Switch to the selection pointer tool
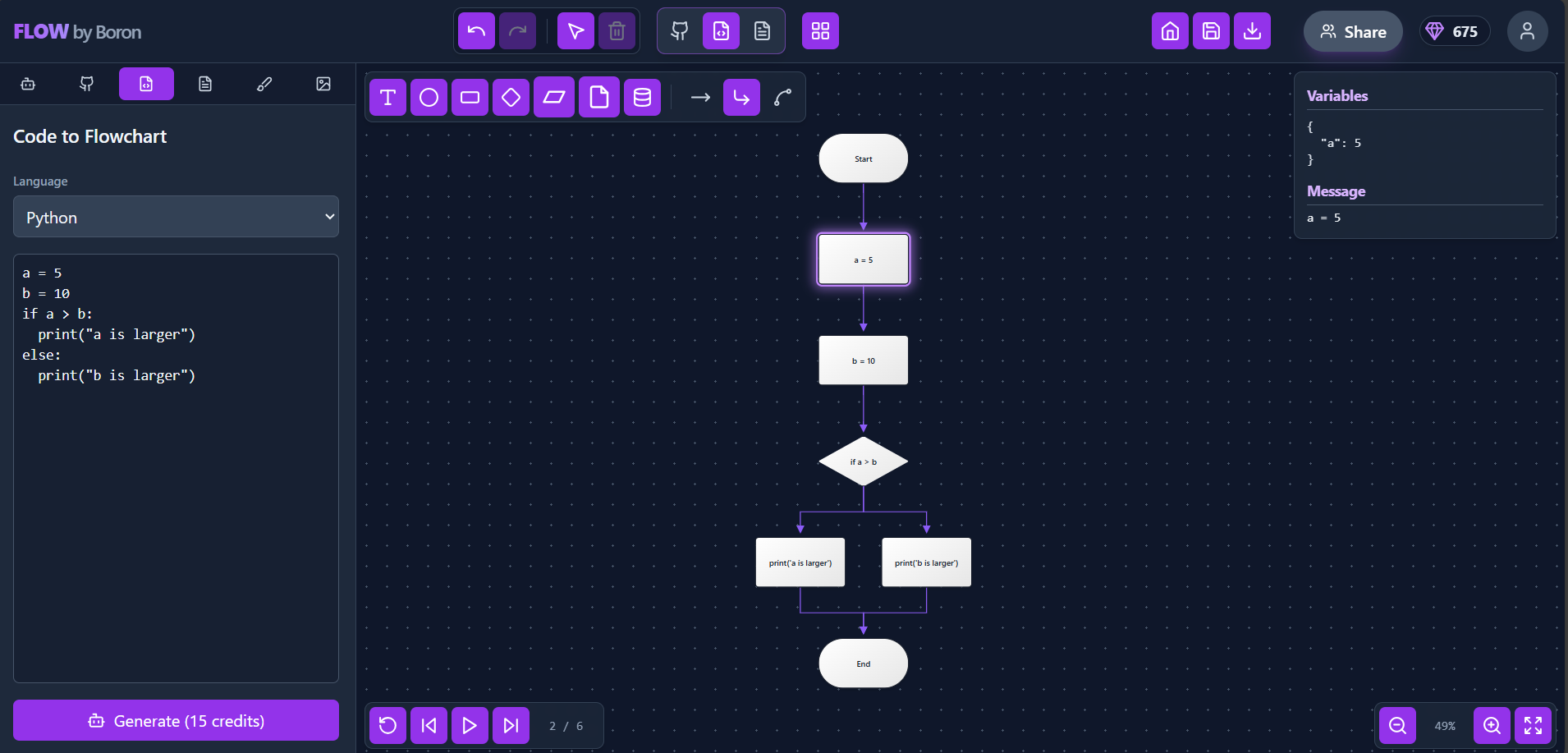Viewport: 1568px width, 753px height. tap(575, 30)
